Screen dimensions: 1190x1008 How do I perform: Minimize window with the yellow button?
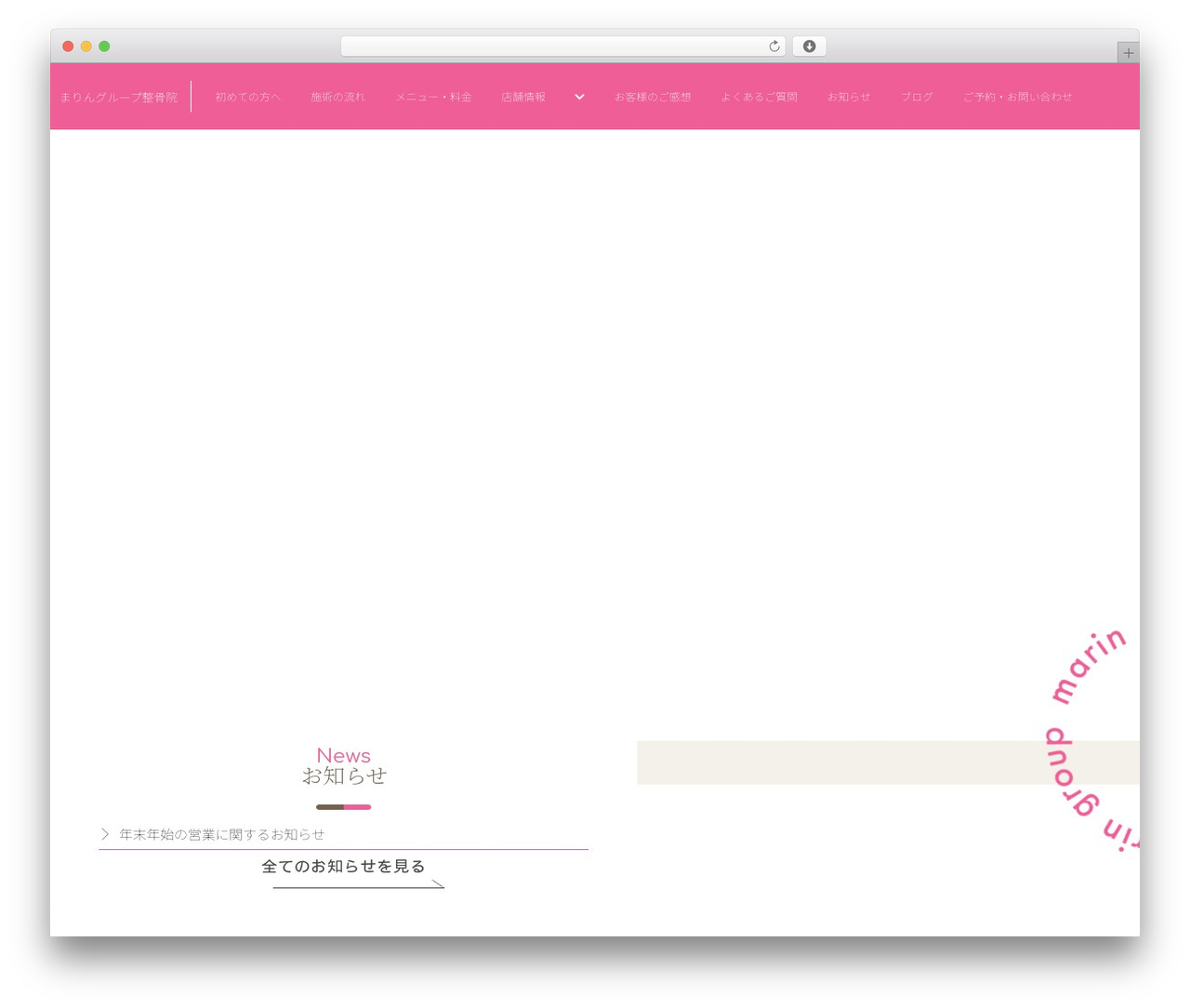point(86,46)
